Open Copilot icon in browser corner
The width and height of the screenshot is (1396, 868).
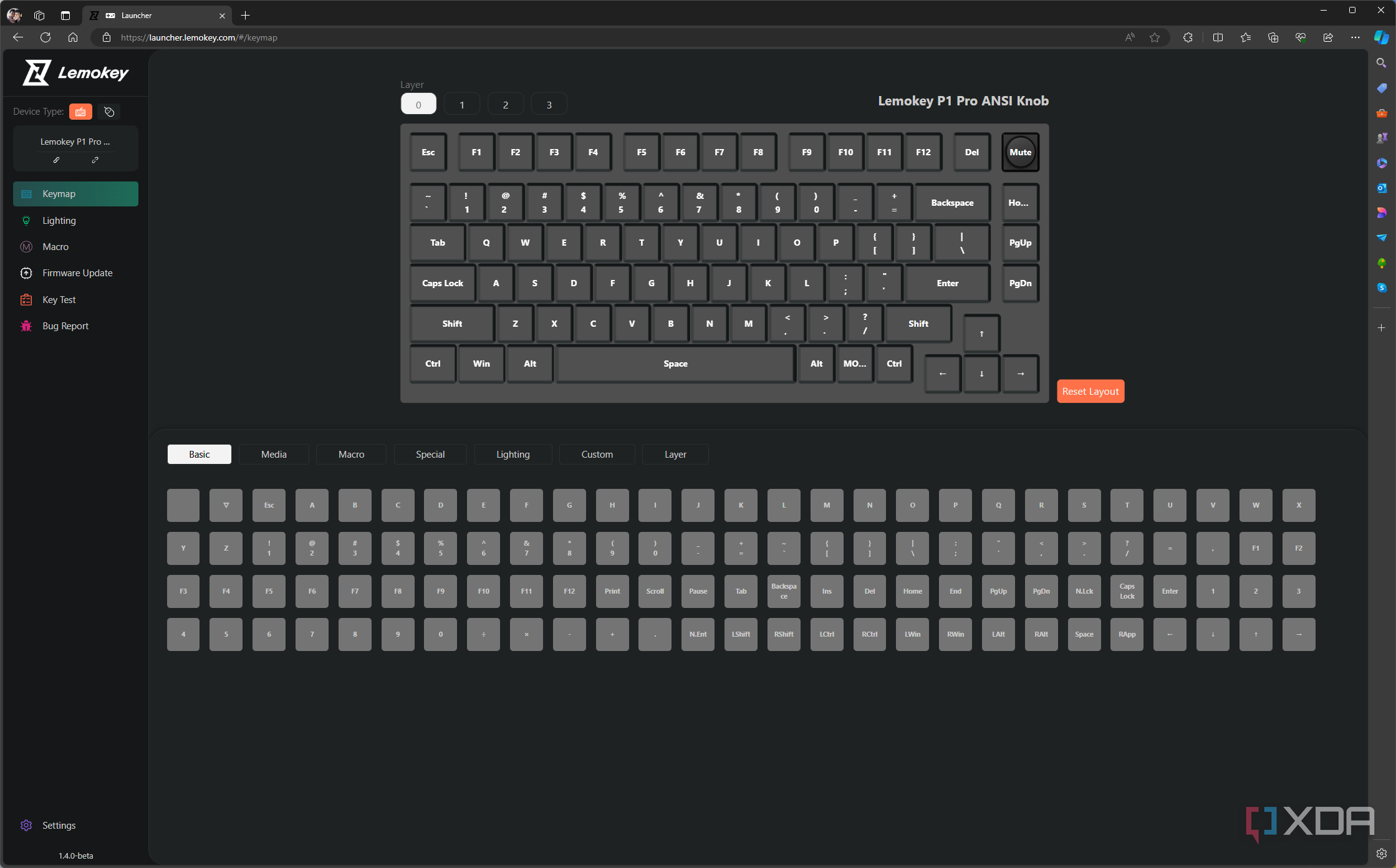1381,37
